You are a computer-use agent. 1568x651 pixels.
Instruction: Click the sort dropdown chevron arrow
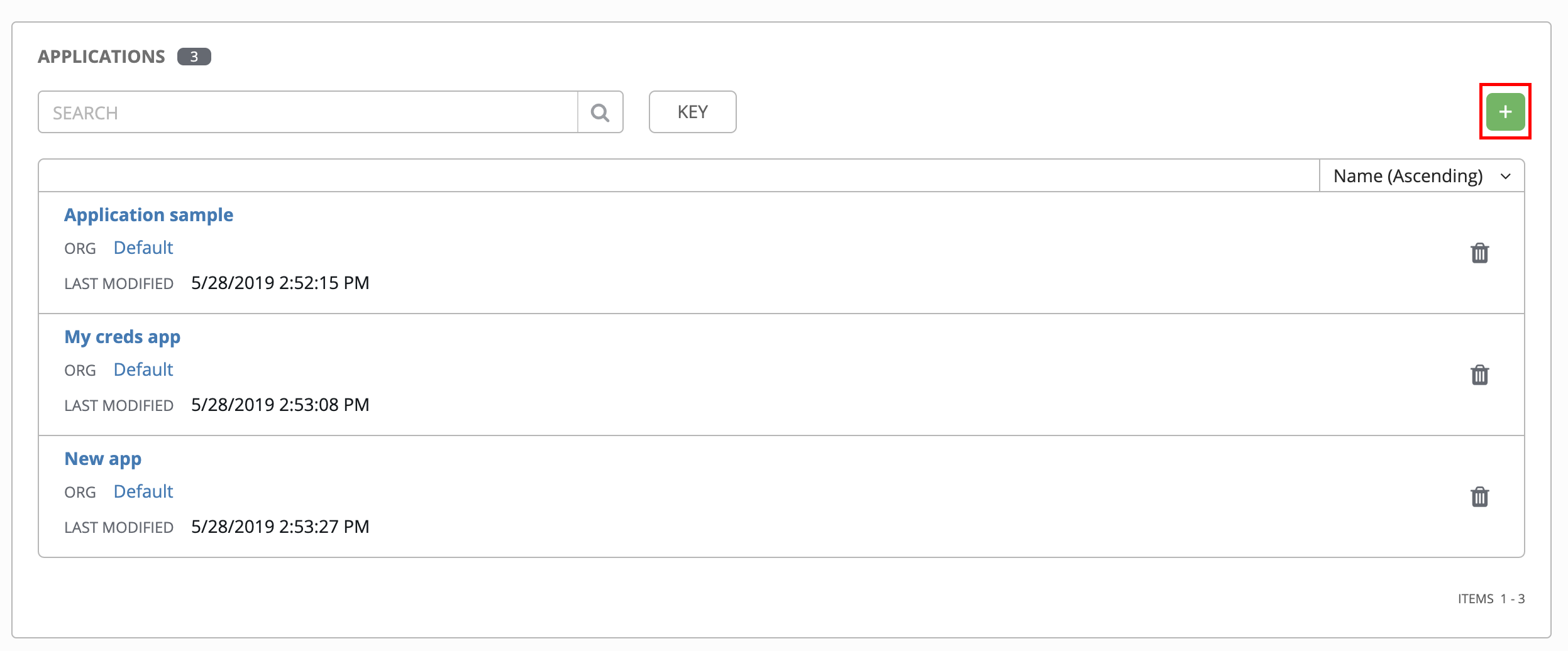point(1506,177)
